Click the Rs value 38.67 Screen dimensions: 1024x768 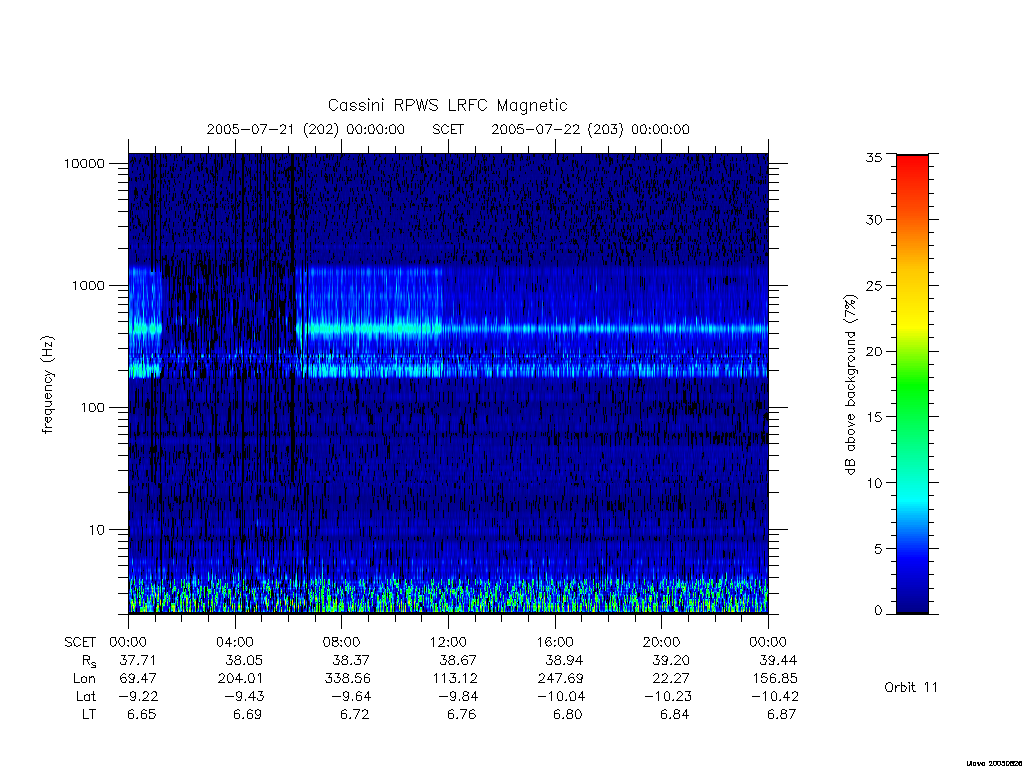click(x=457, y=660)
